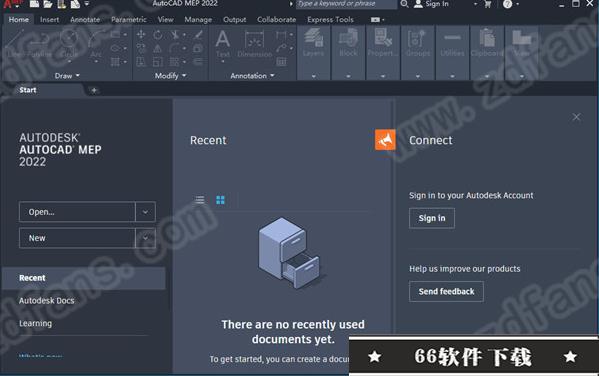The width and height of the screenshot is (599, 376).
Task: Open the Output ribbon tab
Action: [x=235, y=19]
